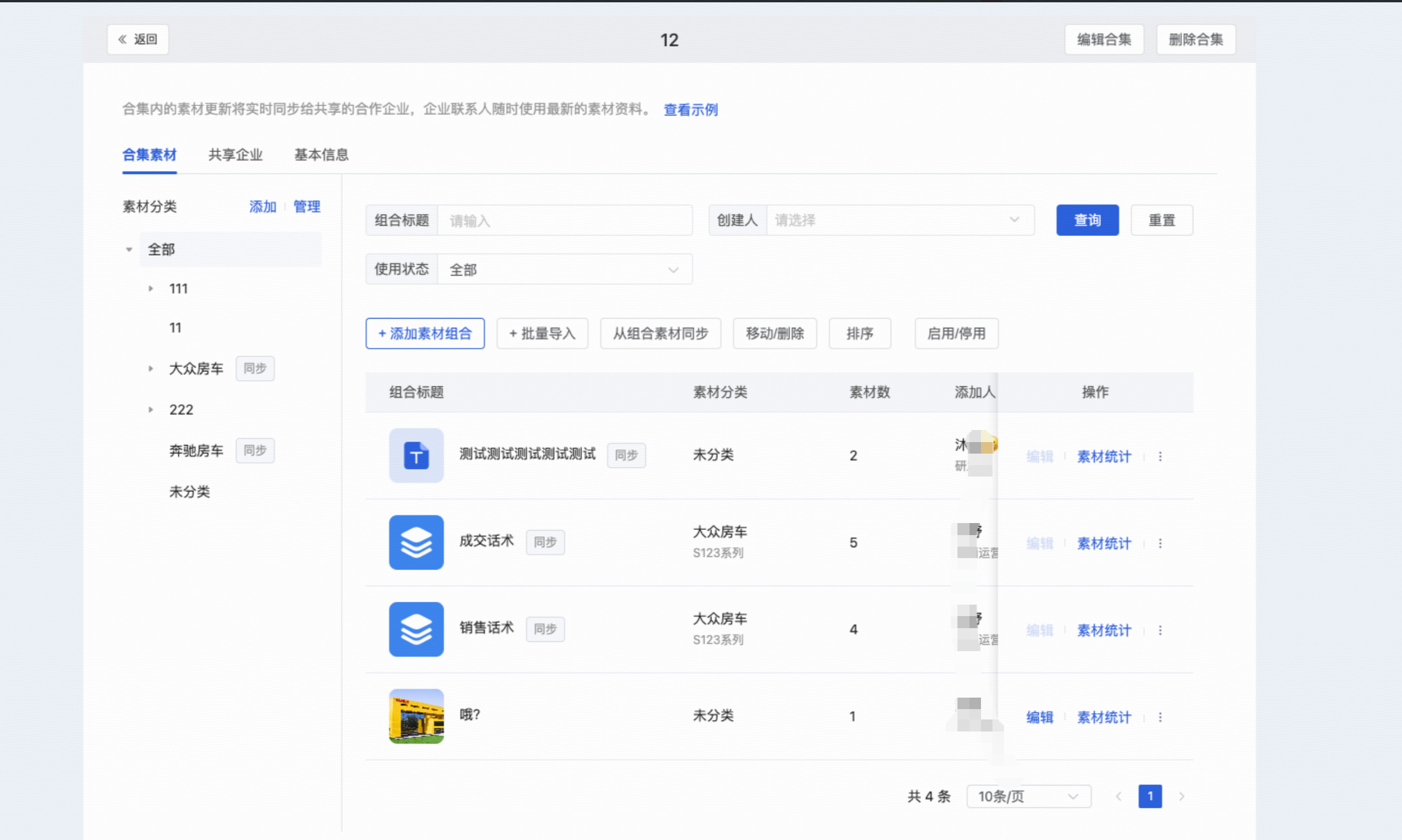This screenshot has width=1402, height=840.
Task: Open the 使用状态 dropdown
Action: pos(565,269)
